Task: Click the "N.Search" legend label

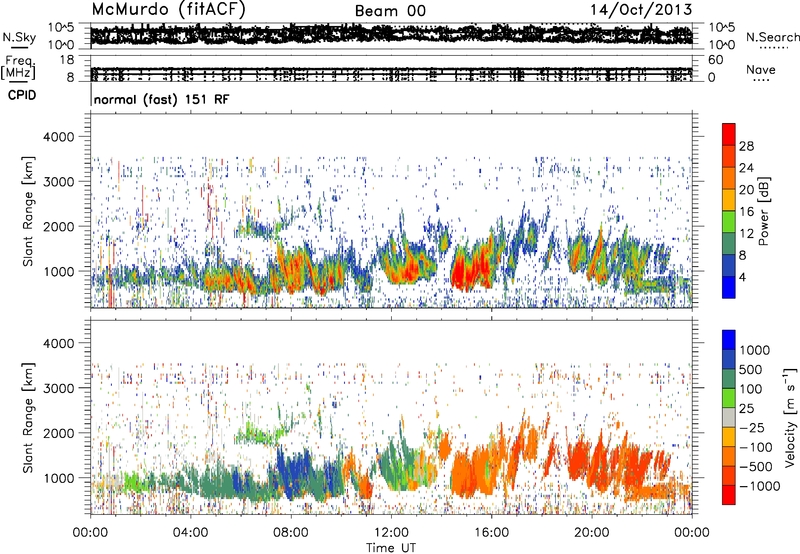Action: 773,37
